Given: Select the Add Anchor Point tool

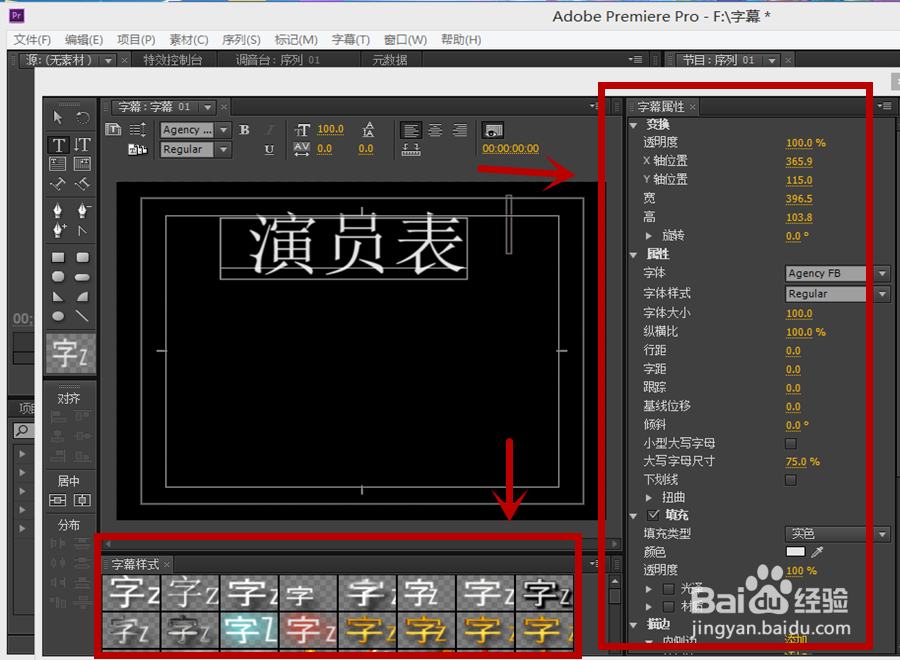Looking at the screenshot, I should click(x=59, y=231).
